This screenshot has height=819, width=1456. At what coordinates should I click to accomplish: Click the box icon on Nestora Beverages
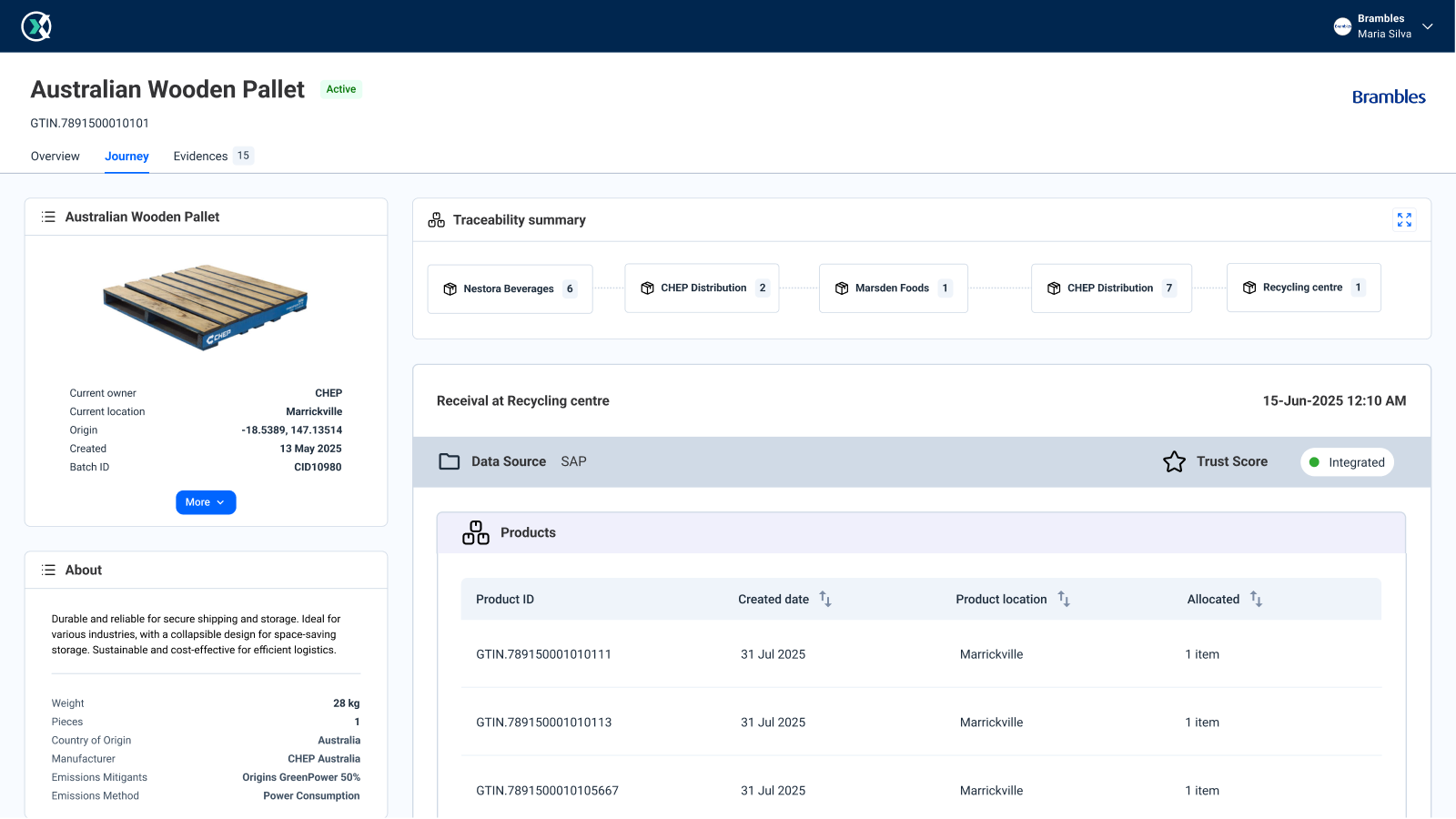pos(450,288)
